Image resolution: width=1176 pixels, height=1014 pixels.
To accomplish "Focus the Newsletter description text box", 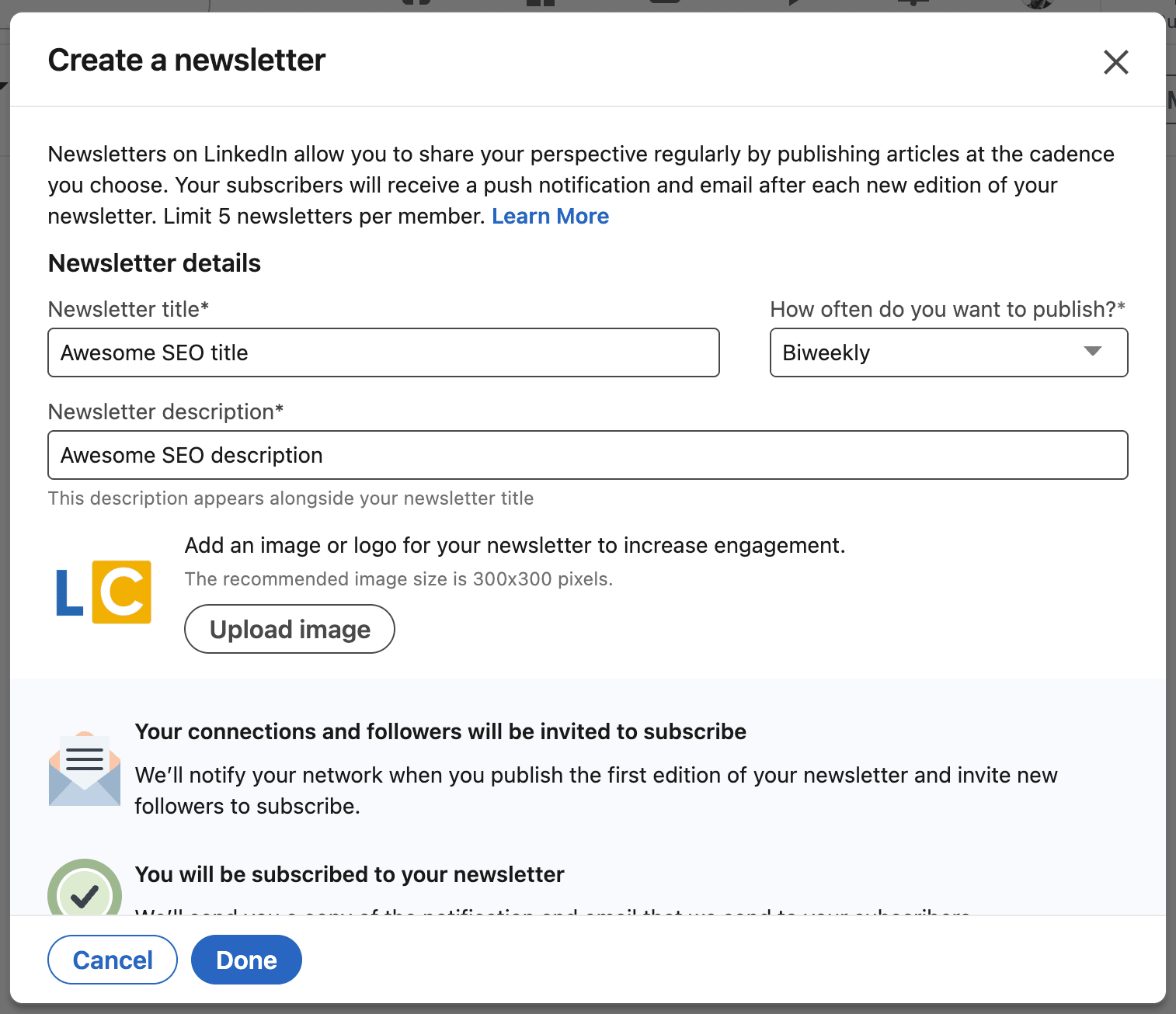I will tap(587, 455).
